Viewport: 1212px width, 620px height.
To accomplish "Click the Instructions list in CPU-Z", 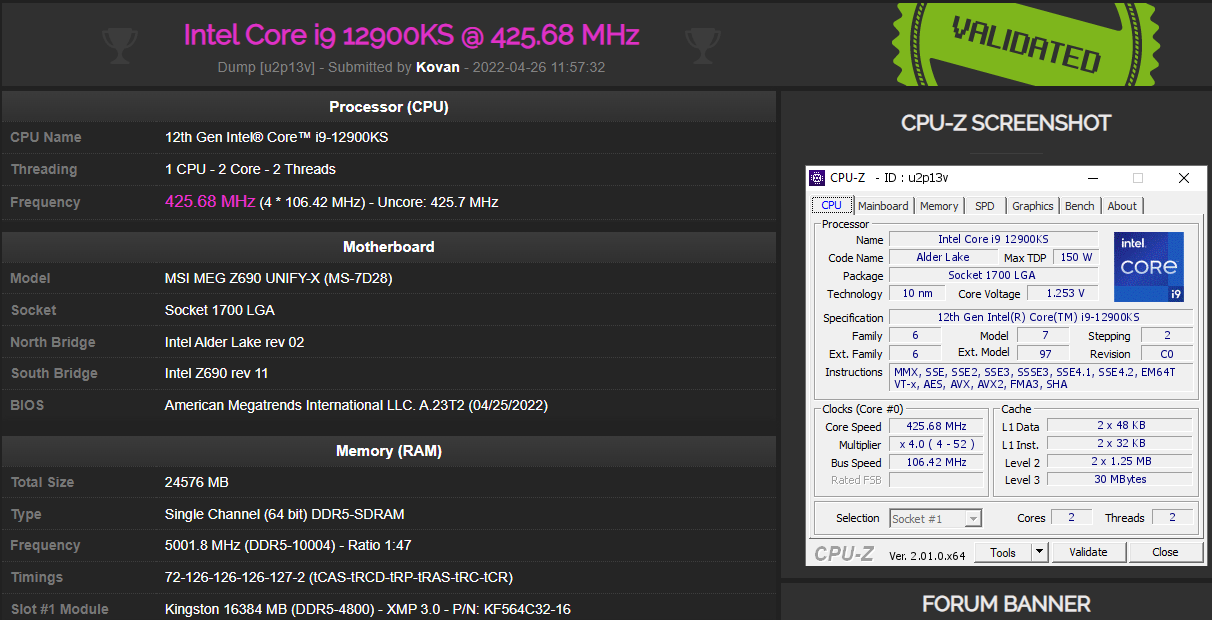I will [x=1041, y=377].
